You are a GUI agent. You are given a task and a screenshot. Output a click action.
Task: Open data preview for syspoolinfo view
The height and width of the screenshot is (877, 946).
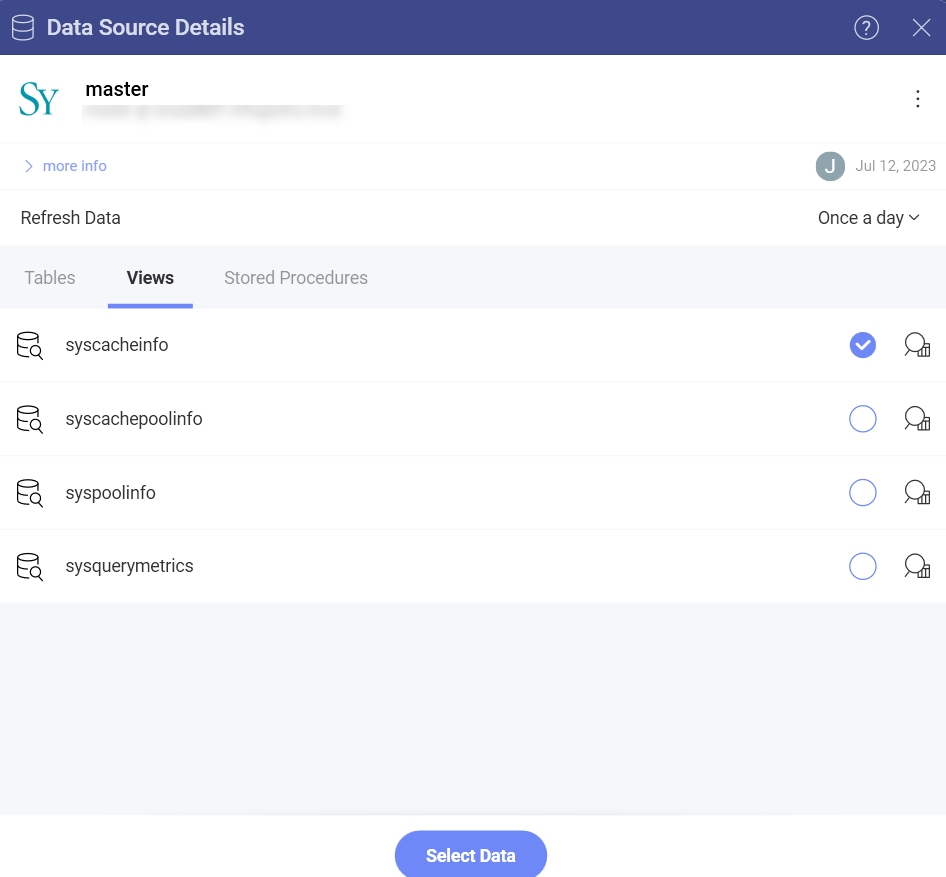click(916, 492)
